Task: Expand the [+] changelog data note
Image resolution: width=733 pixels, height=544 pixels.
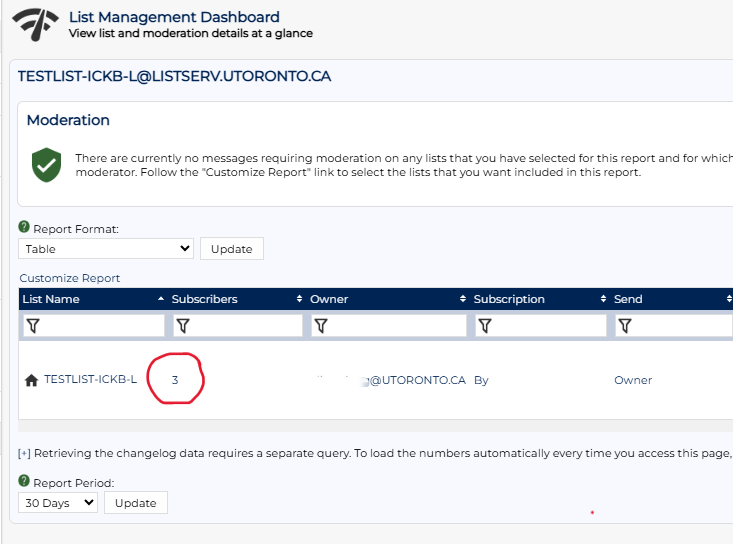Action: tap(24, 453)
